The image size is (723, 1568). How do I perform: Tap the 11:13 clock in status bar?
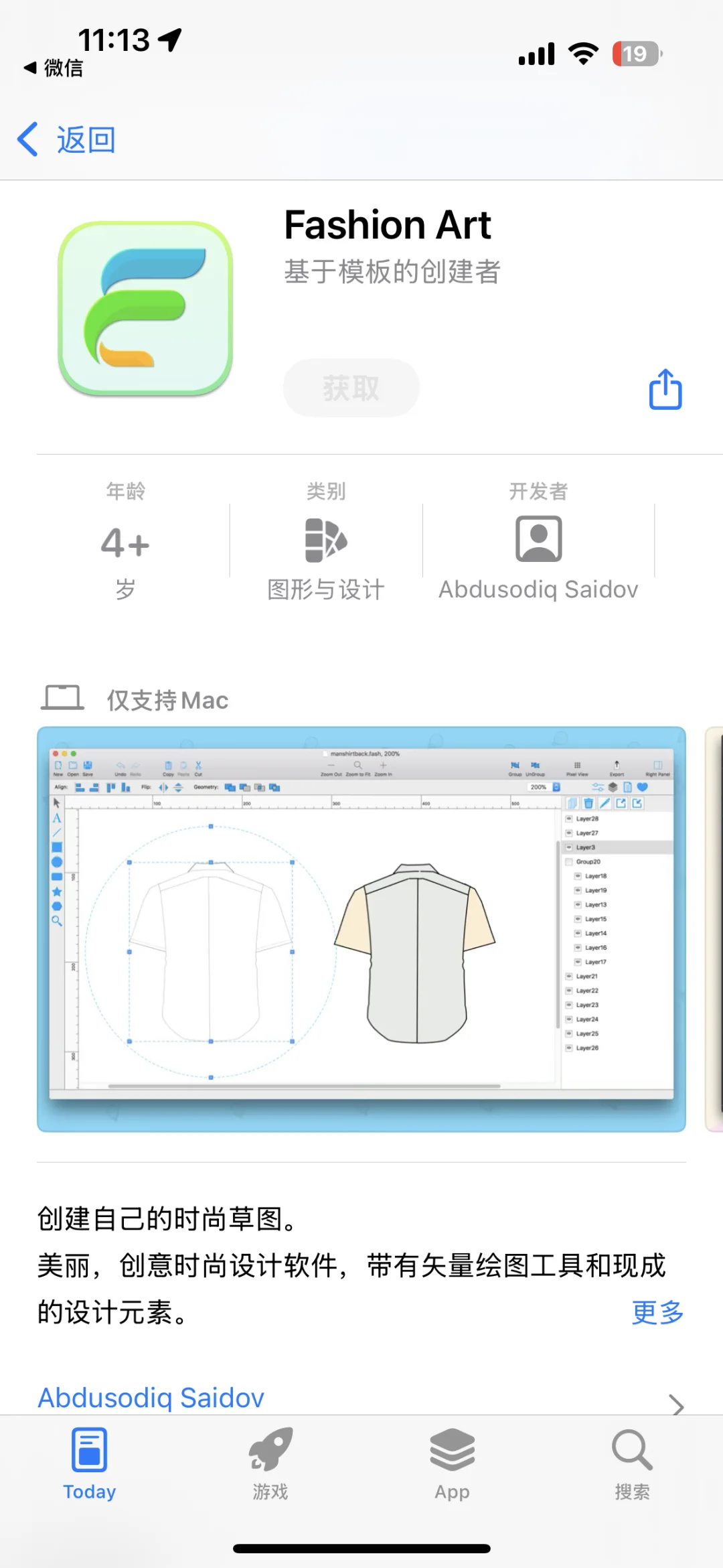pos(114,40)
